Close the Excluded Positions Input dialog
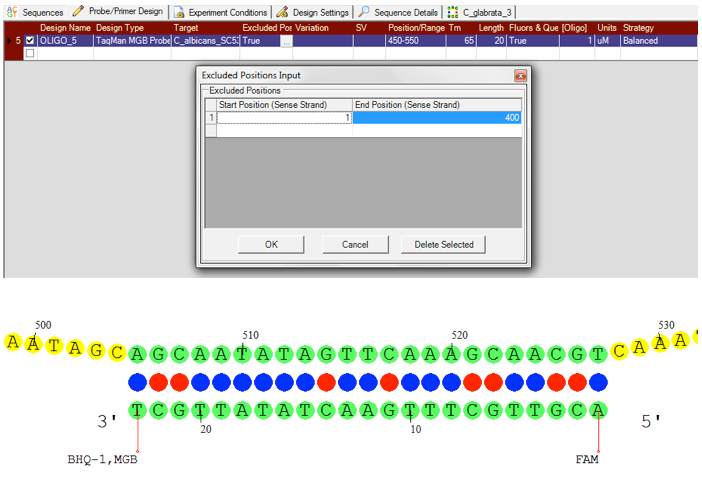The height and width of the screenshot is (501, 702). coord(520,76)
